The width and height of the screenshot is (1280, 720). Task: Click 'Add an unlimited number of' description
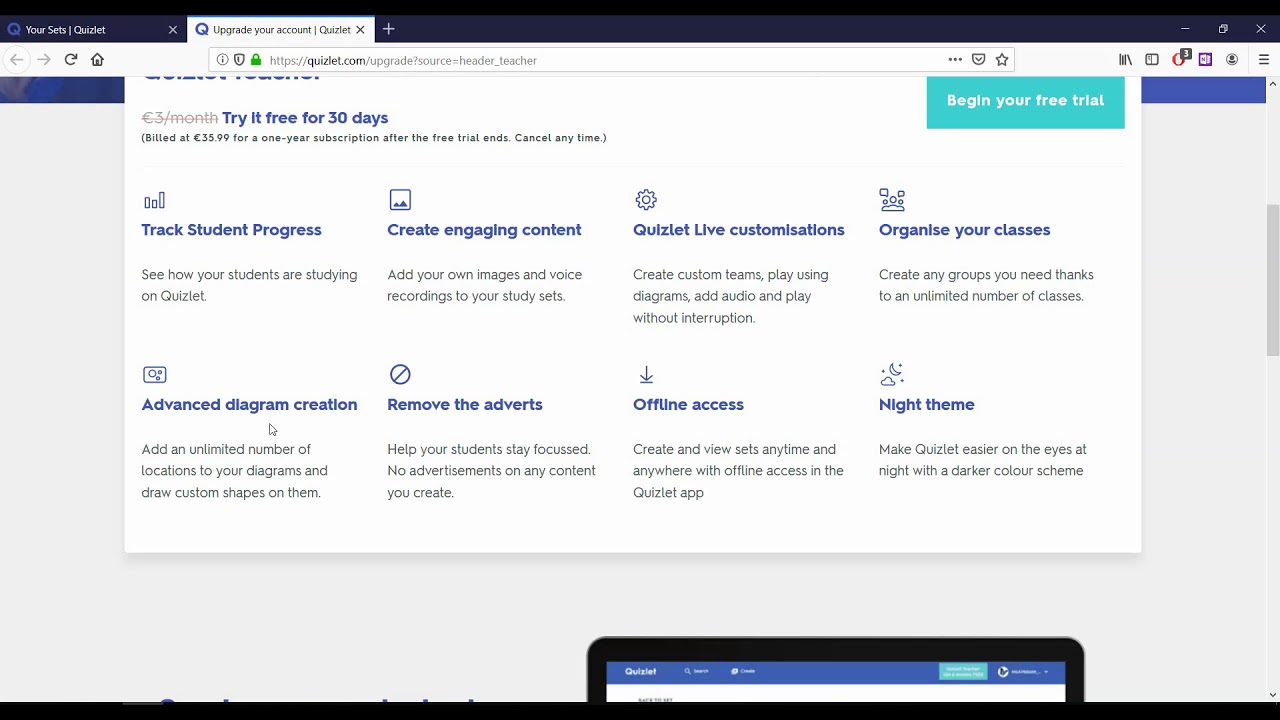(x=234, y=471)
